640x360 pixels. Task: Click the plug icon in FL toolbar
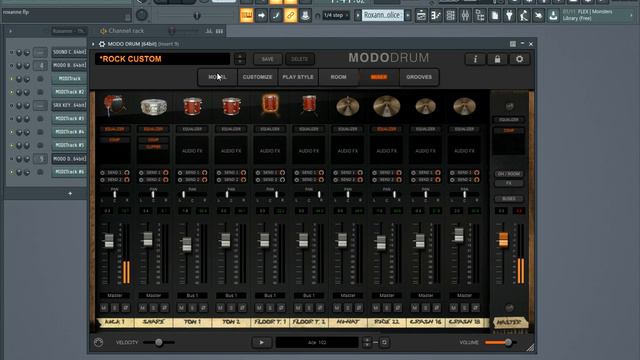click(x=509, y=16)
